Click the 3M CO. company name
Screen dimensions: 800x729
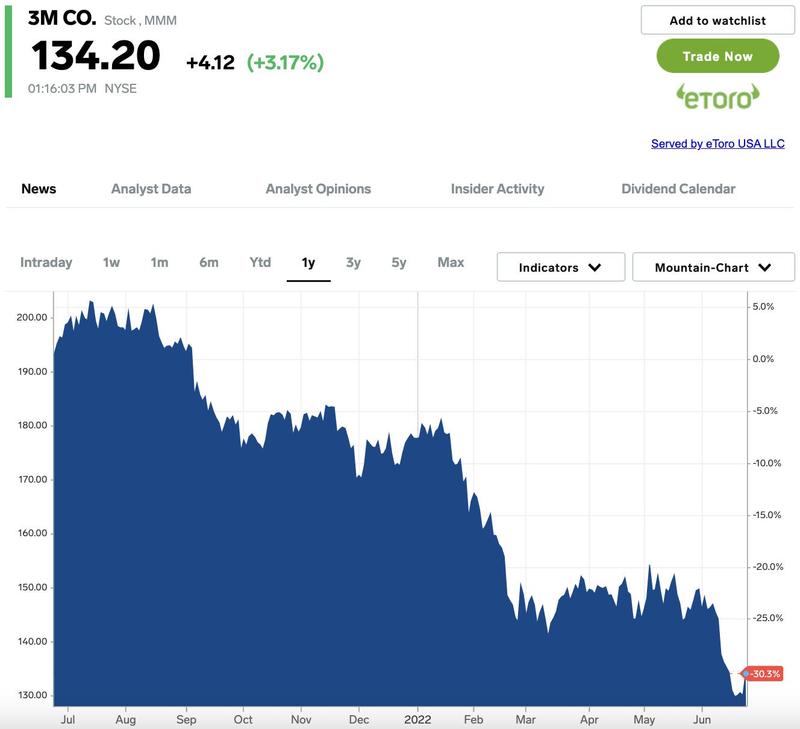[62, 18]
